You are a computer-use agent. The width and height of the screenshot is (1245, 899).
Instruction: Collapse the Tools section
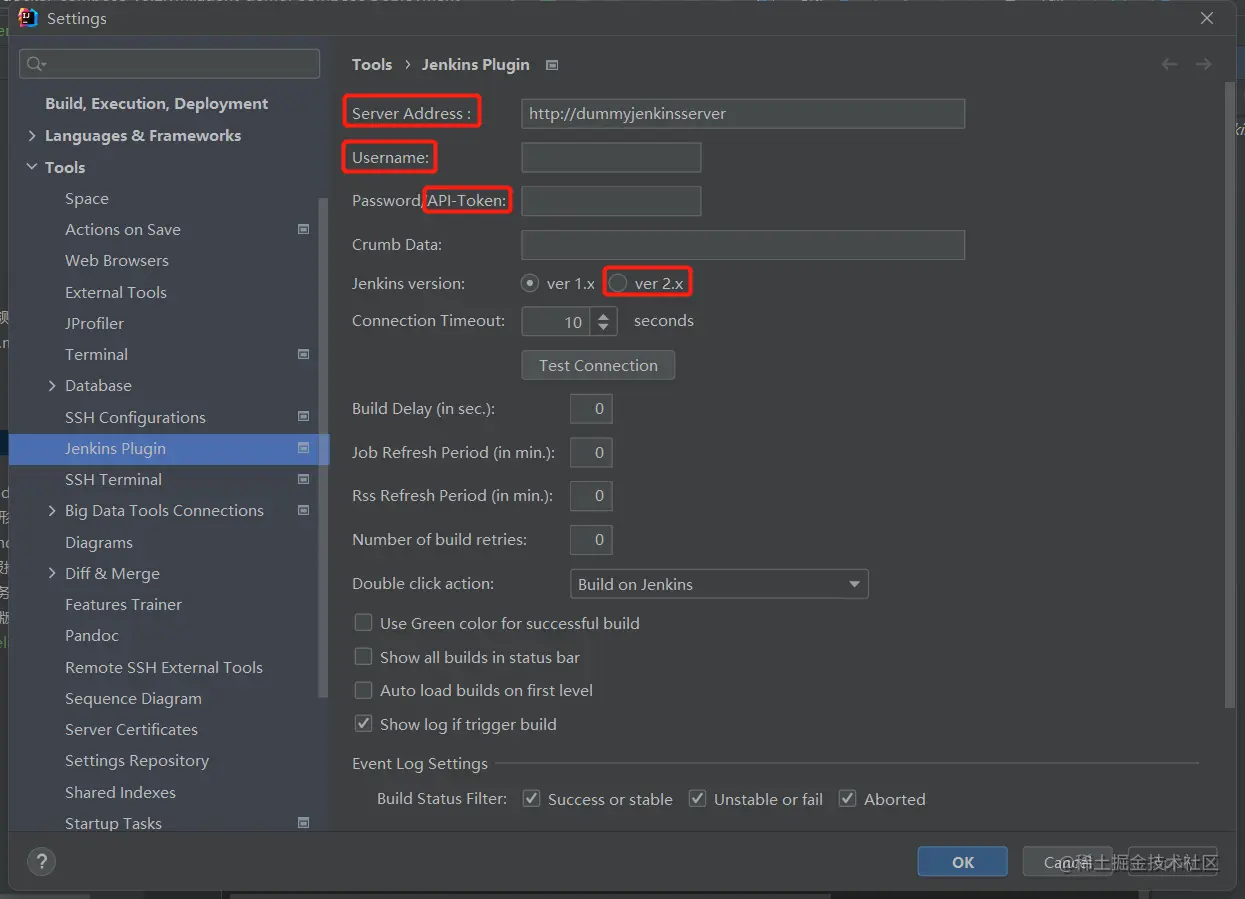(x=32, y=167)
